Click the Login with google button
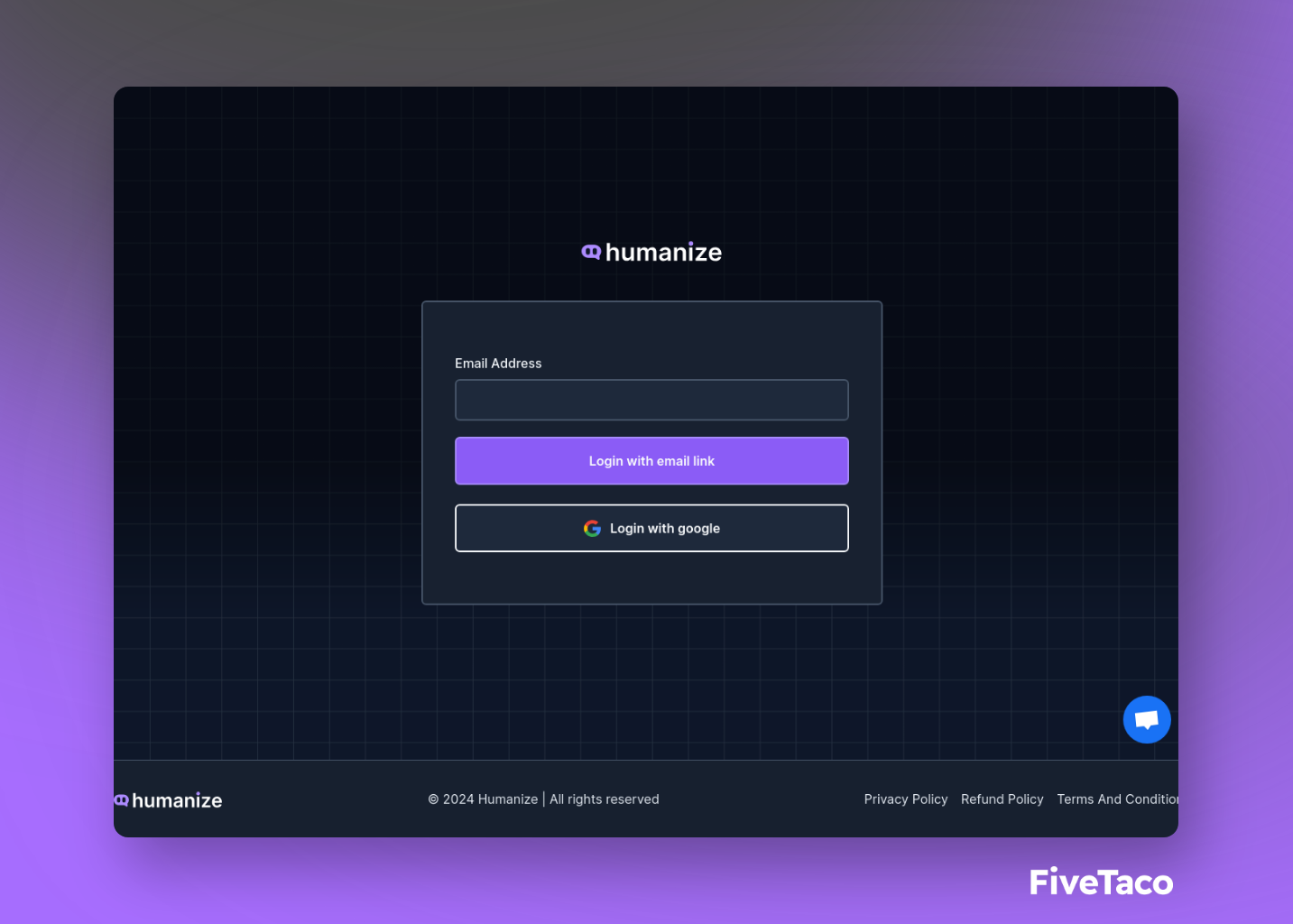1293x924 pixels. (x=651, y=528)
